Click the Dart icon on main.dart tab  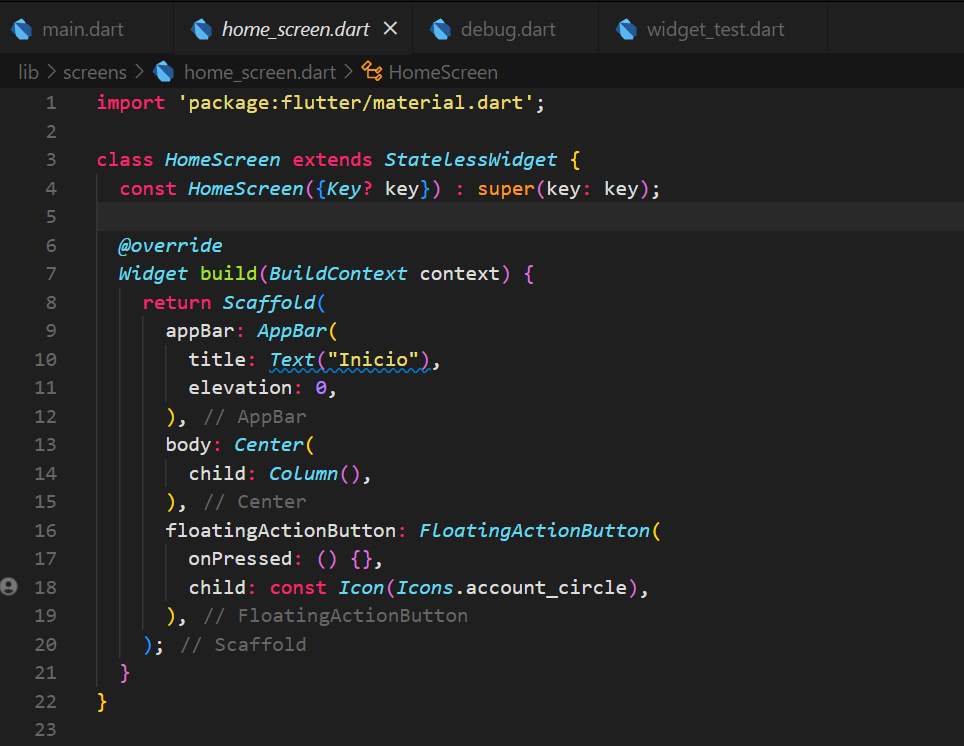click(22, 29)
